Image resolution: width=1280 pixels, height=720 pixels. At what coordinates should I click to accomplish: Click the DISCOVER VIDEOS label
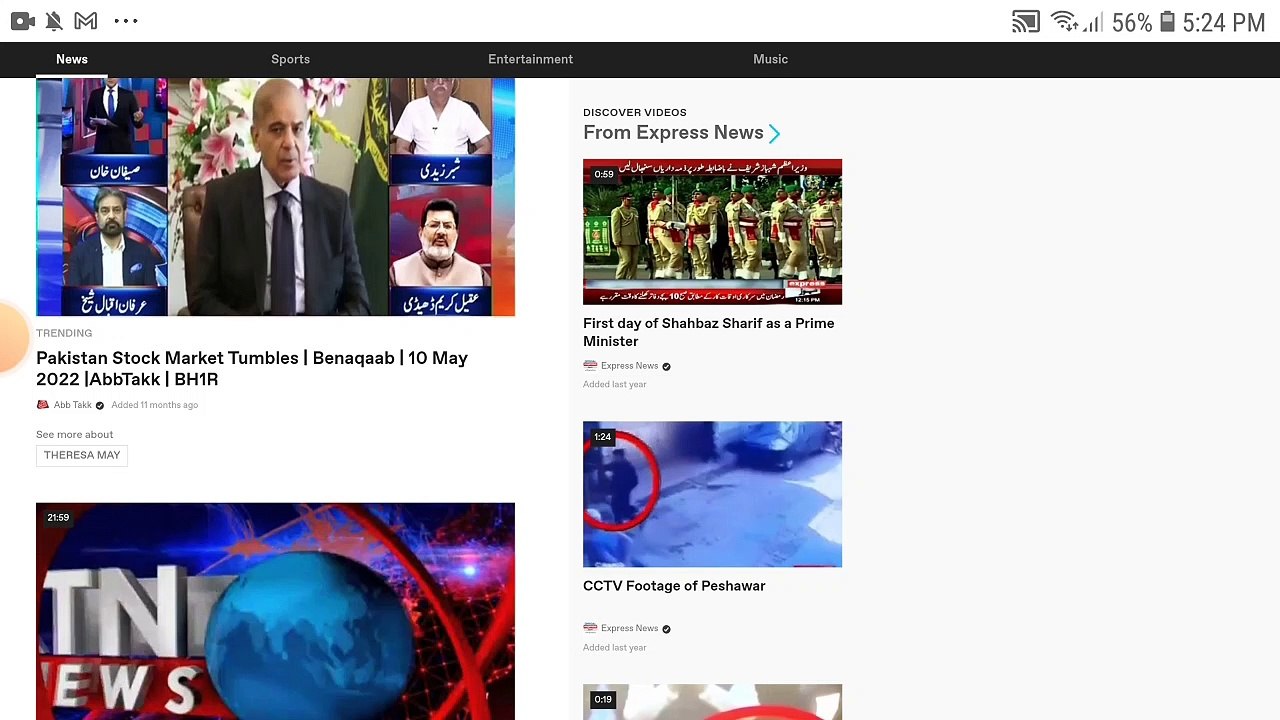tap(635, 113)
